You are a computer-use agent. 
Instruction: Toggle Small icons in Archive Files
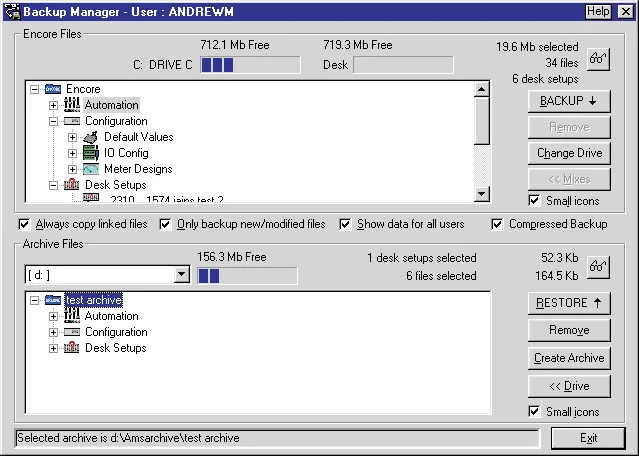pos(534,412)
